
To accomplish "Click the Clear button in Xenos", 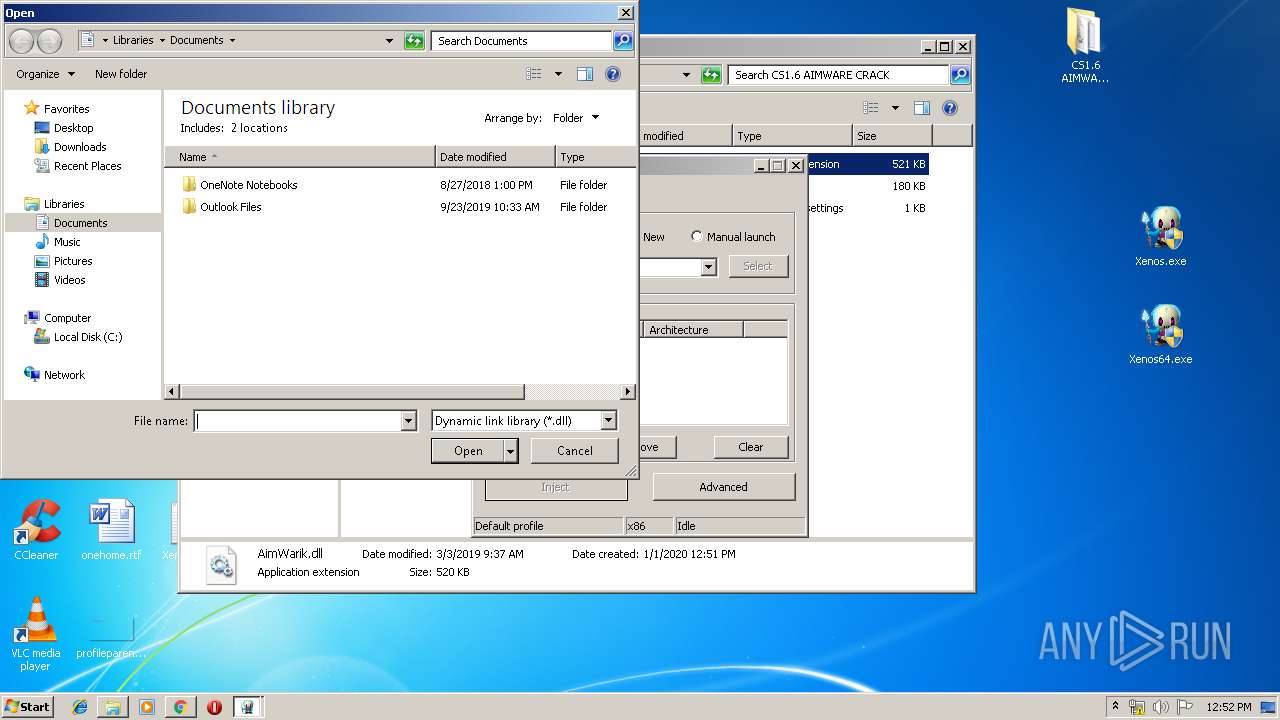I will tap(751, 447).
